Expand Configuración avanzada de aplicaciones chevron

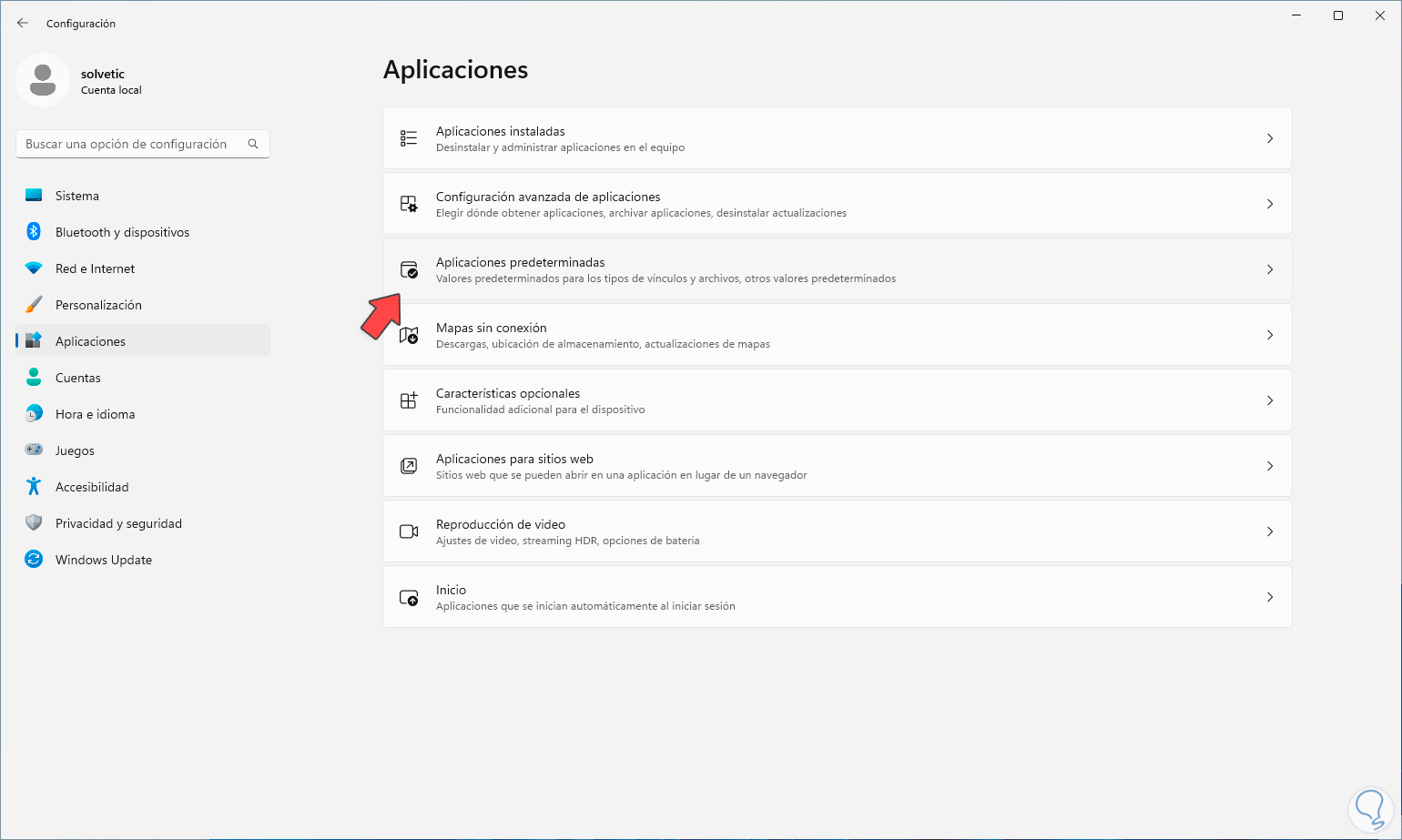pyautogui.click(x=1270, y=204)
